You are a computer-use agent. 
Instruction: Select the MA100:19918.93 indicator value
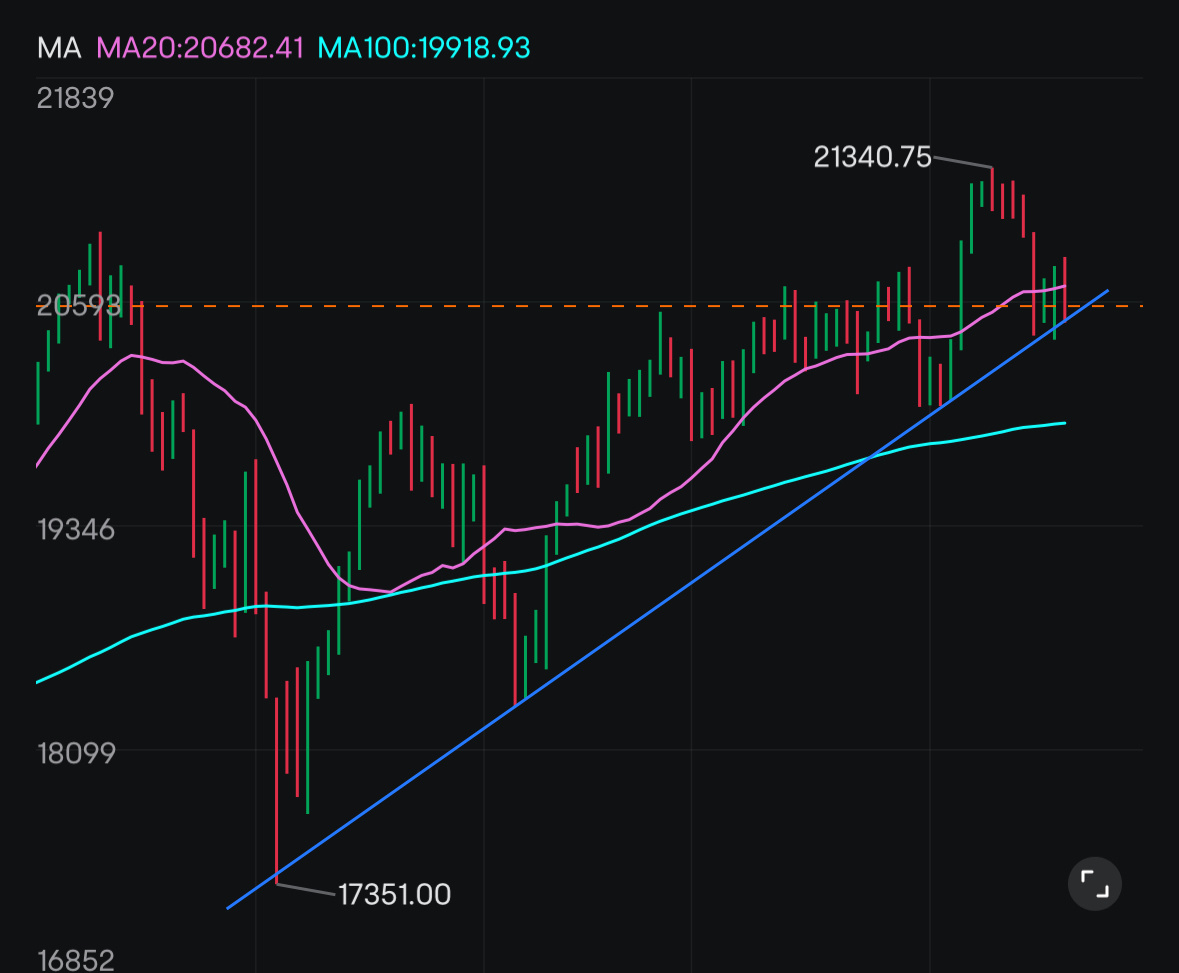pos(424,48)
